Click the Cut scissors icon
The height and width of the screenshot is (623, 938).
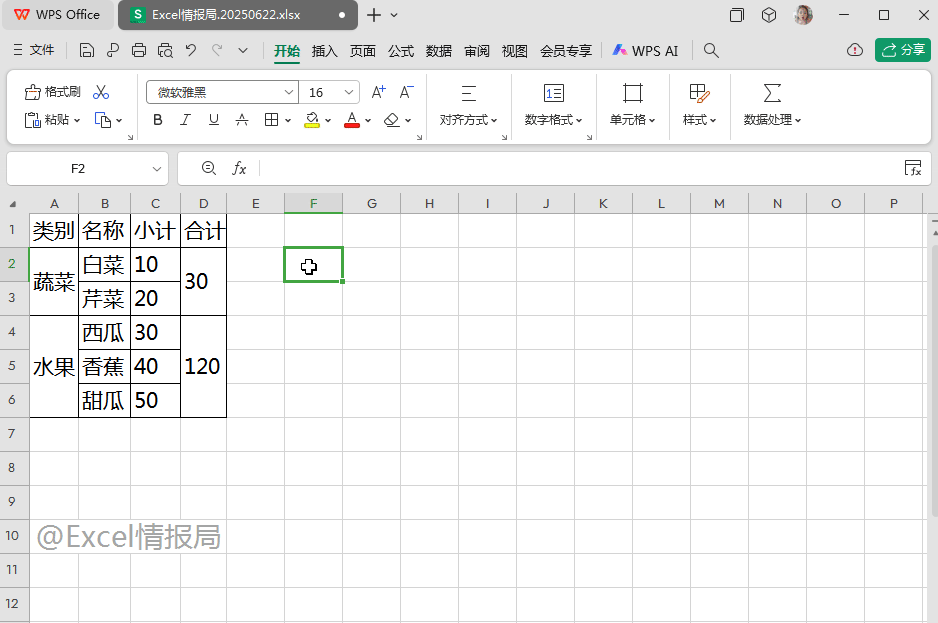click(101, 92)
